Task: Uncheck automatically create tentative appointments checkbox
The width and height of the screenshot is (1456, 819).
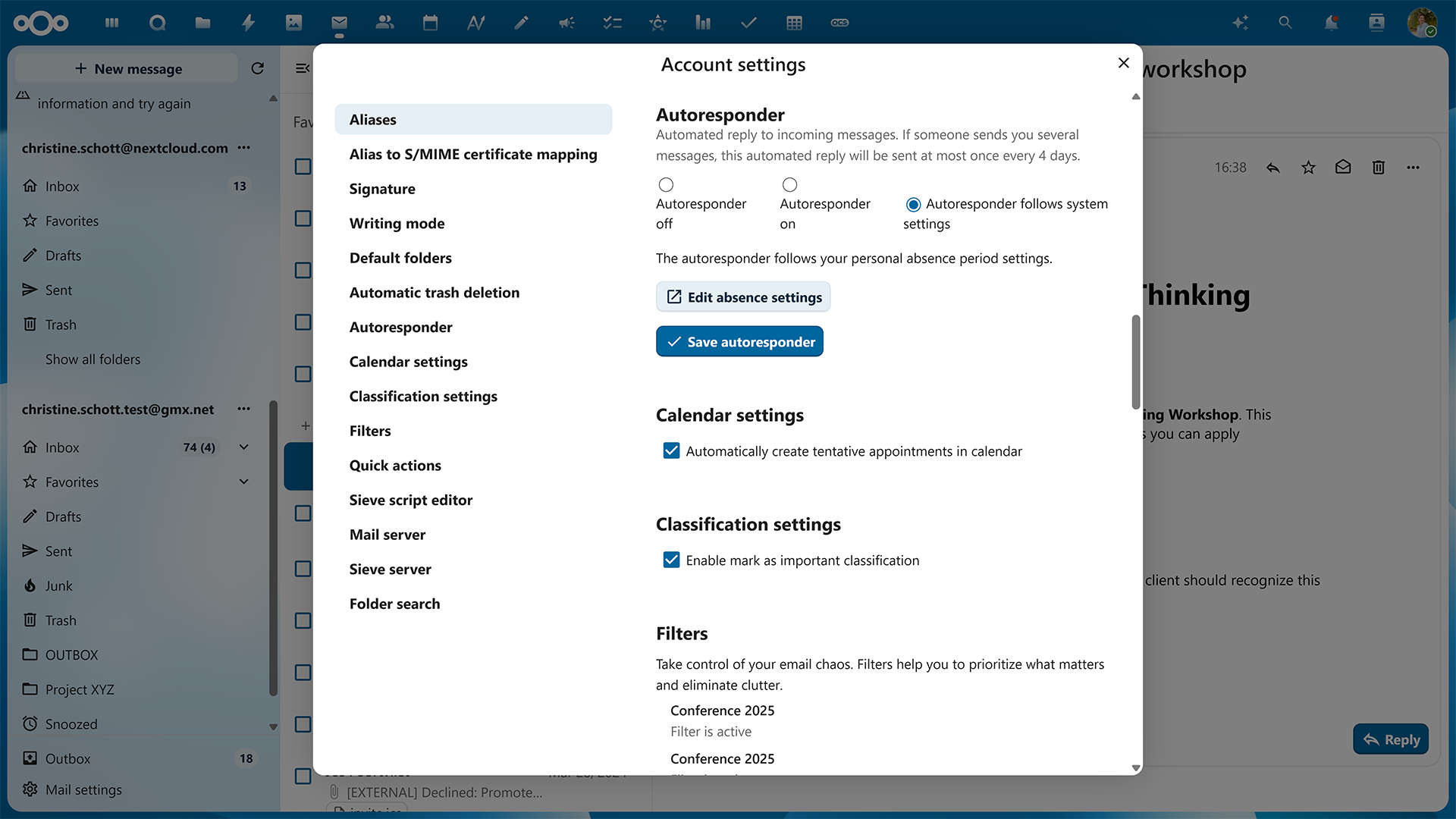Action: tap(671, 451)
